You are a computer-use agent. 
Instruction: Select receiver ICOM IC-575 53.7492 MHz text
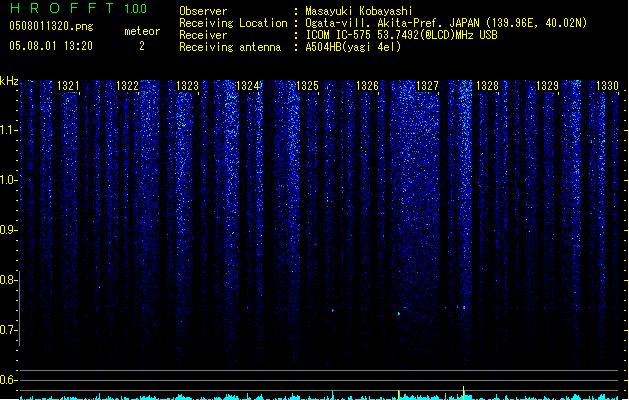402,35
